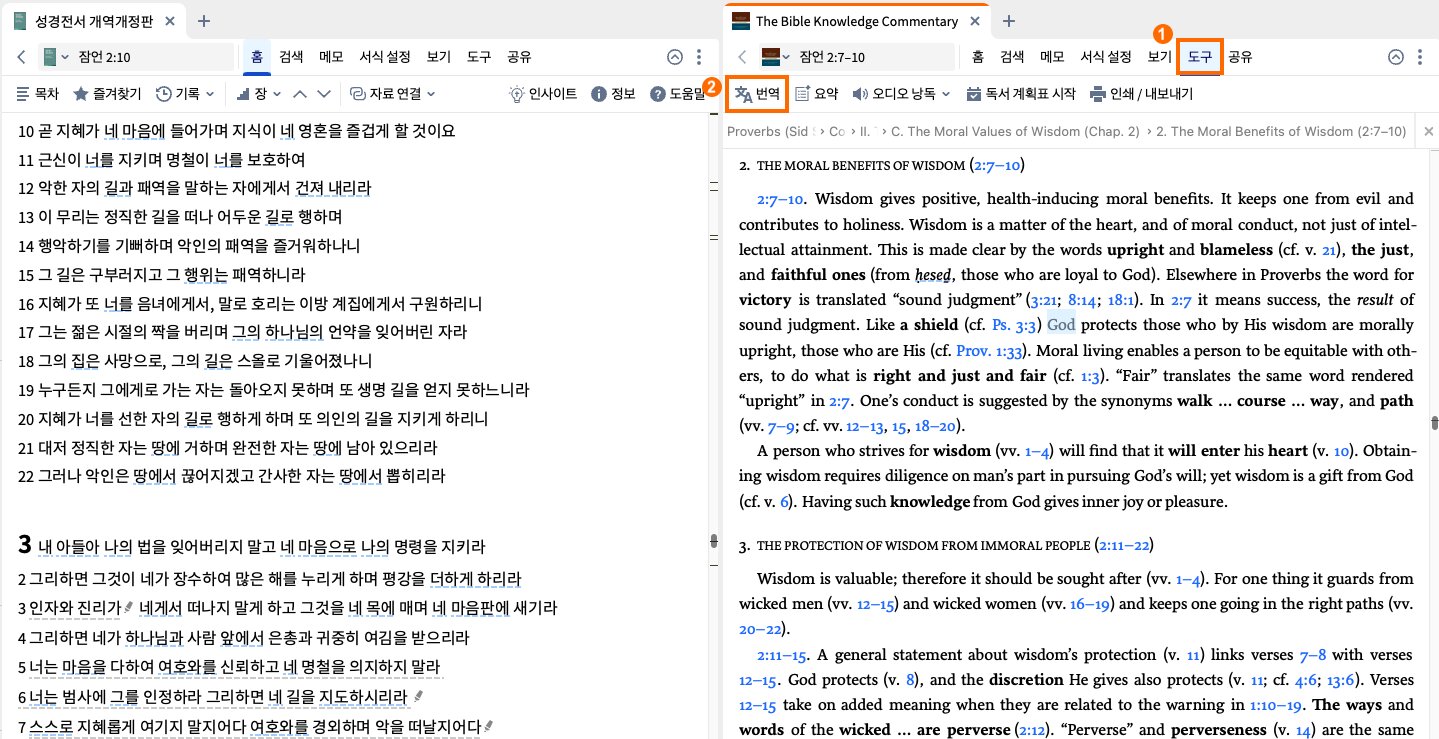The width and height of the screenshot is (1439, 739).
Task: Select 메모 tab in Bible panel
Action: pos(331,57)
